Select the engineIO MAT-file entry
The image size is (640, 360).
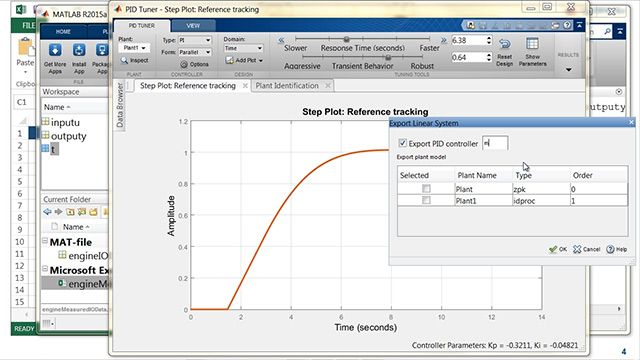point(83,256)
